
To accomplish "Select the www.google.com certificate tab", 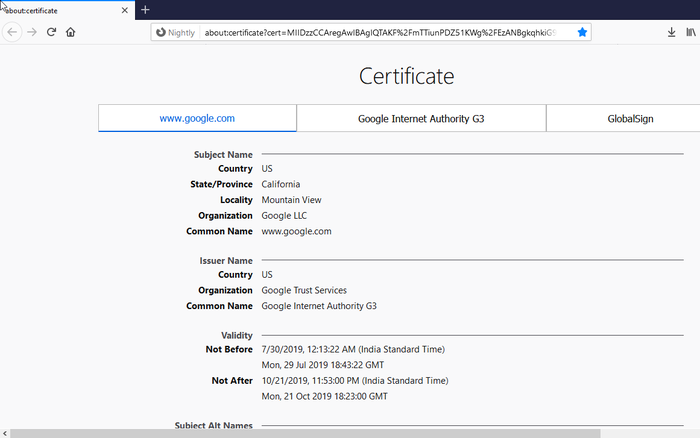I will [197, 118].
